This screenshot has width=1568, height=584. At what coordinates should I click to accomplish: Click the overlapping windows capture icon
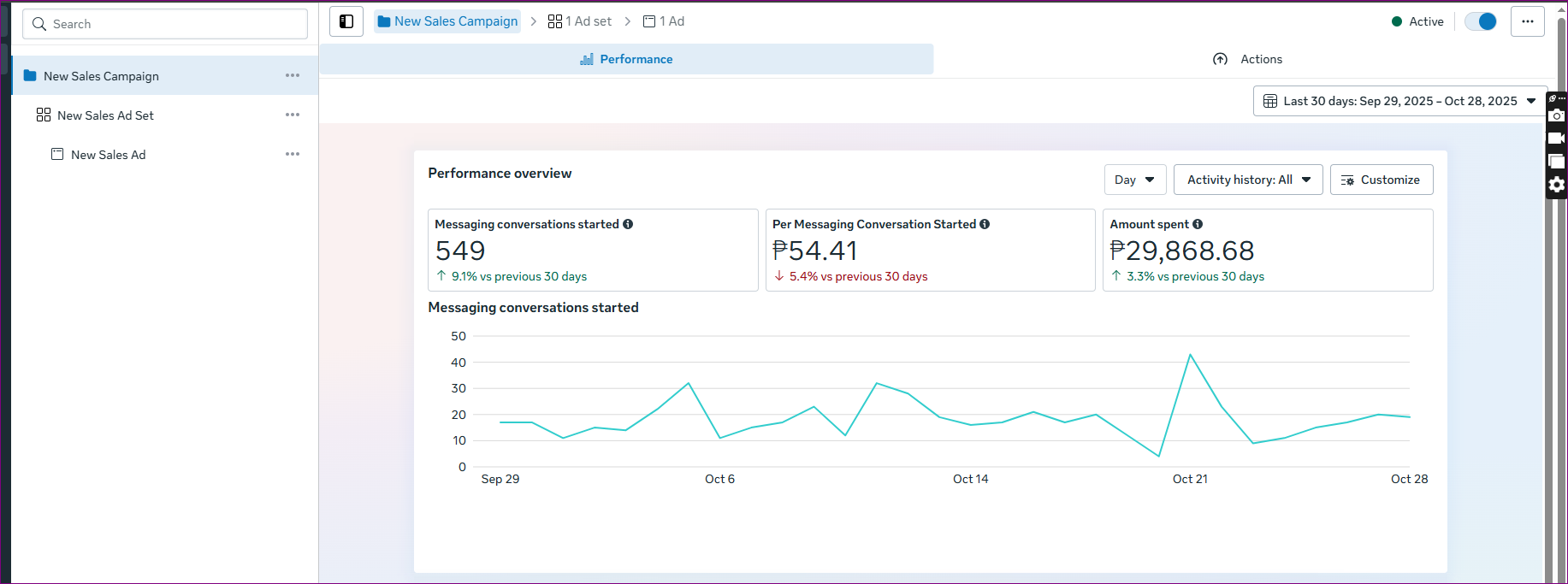pos(1557,162)
